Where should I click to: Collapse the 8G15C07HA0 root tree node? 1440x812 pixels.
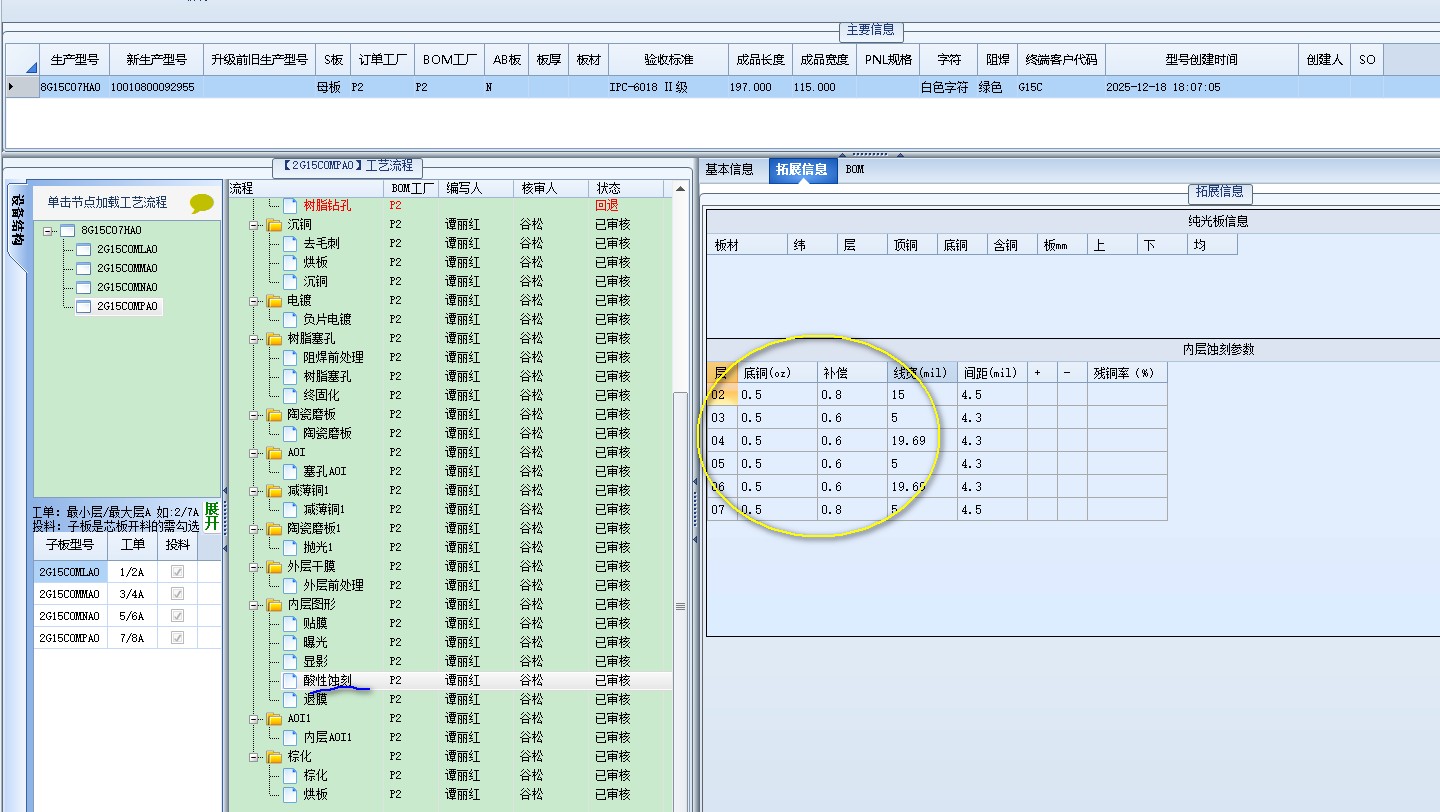(x=48, y=230)
